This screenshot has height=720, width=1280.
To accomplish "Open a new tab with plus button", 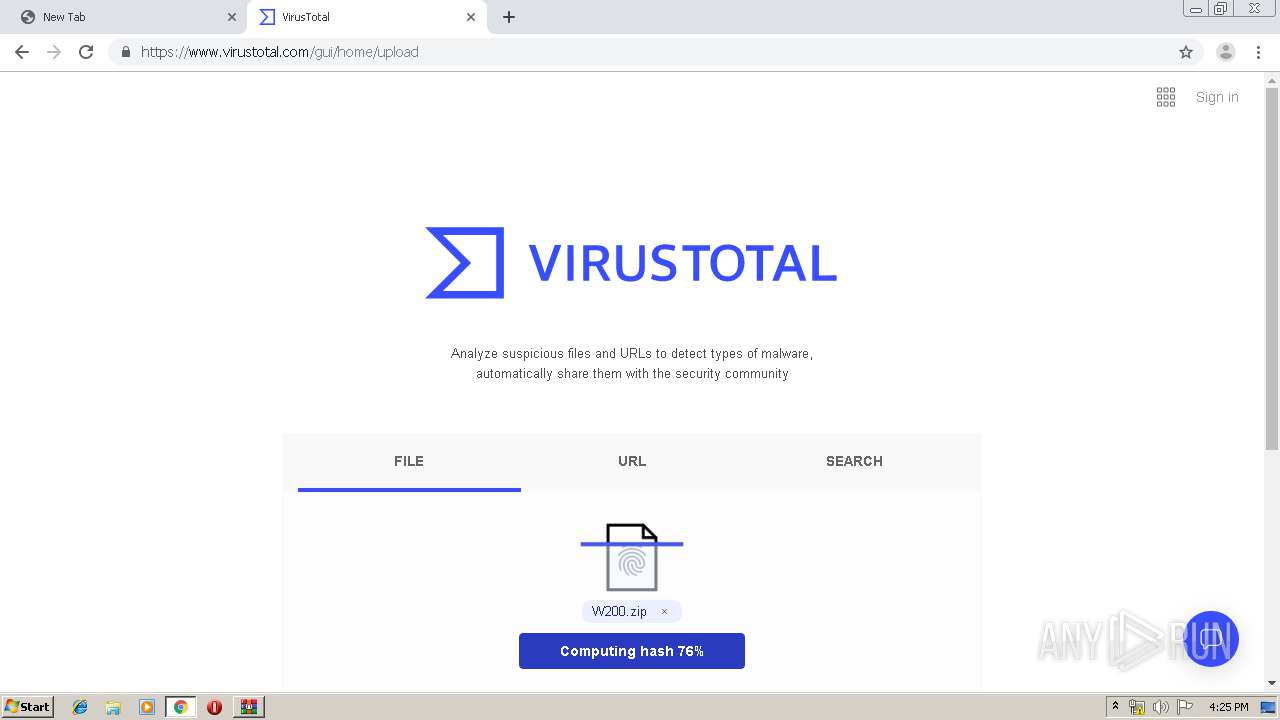I will click(509, 17).
